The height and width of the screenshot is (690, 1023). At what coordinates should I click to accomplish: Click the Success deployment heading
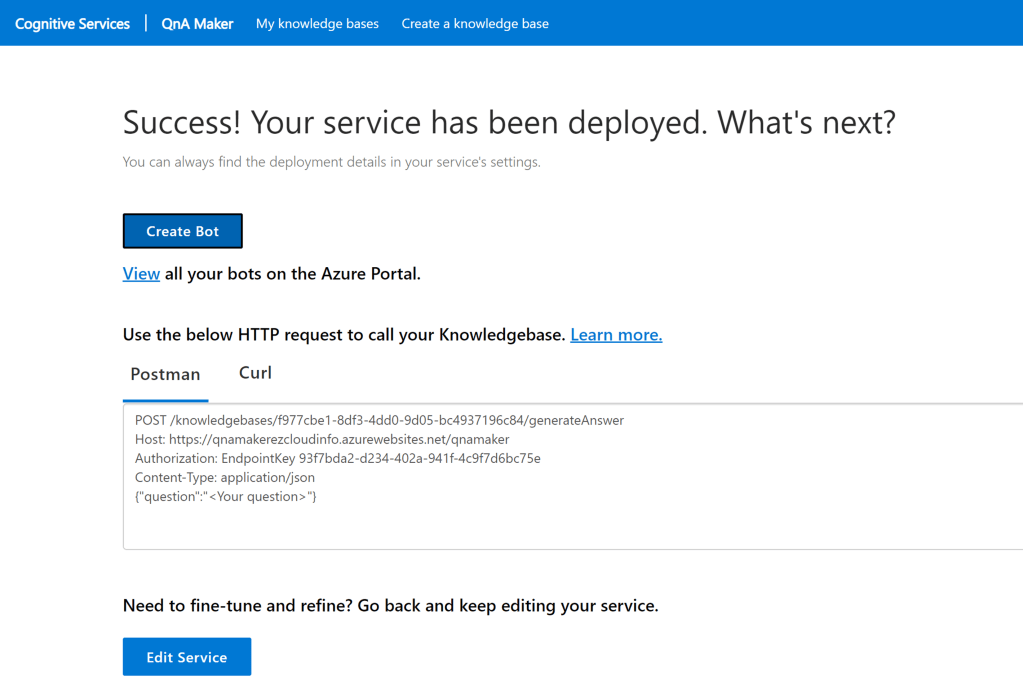508,123
